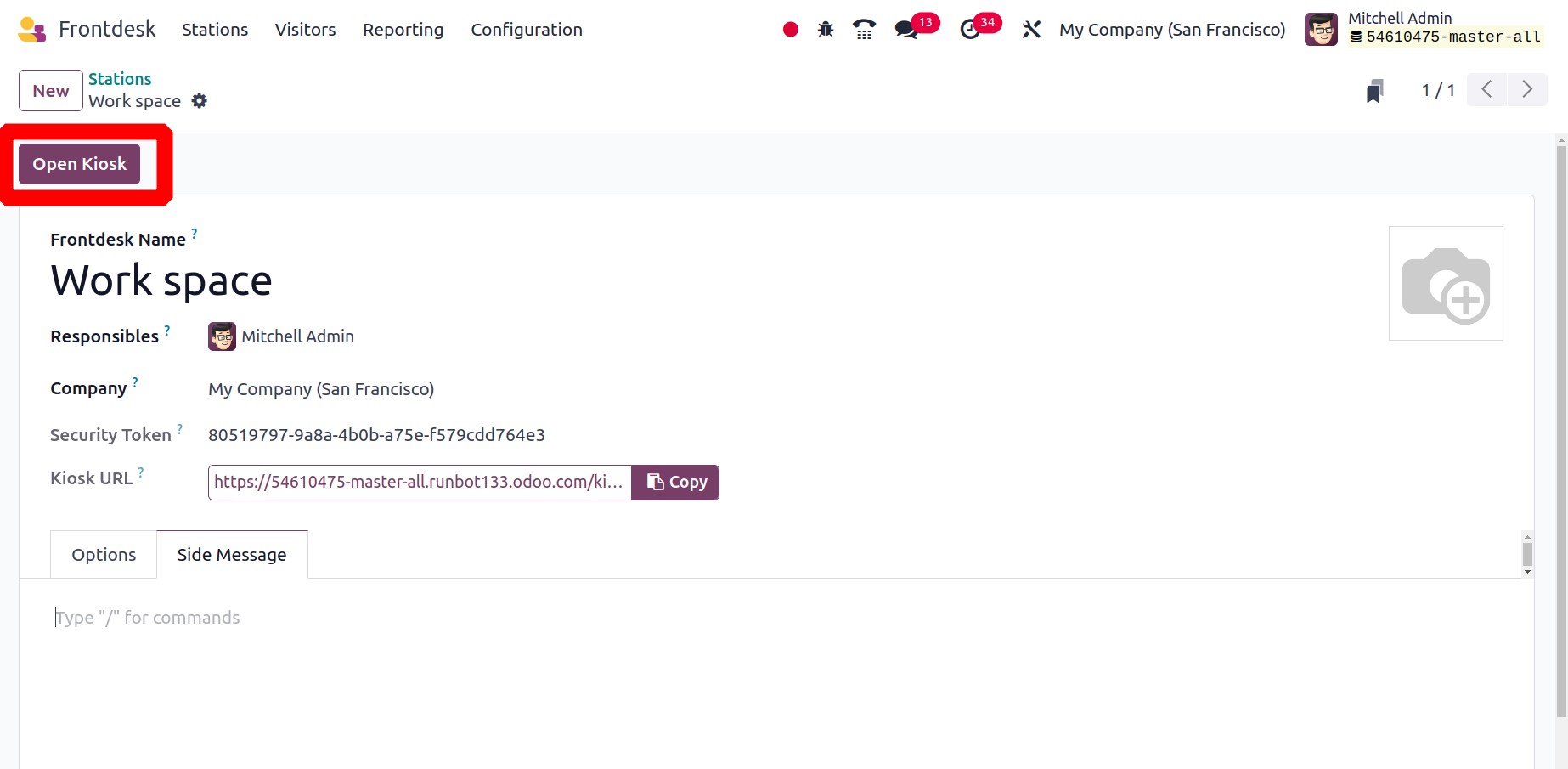Open the debug bug icon menu
The height and width of the screenshot is (769, 1568).
826,30
